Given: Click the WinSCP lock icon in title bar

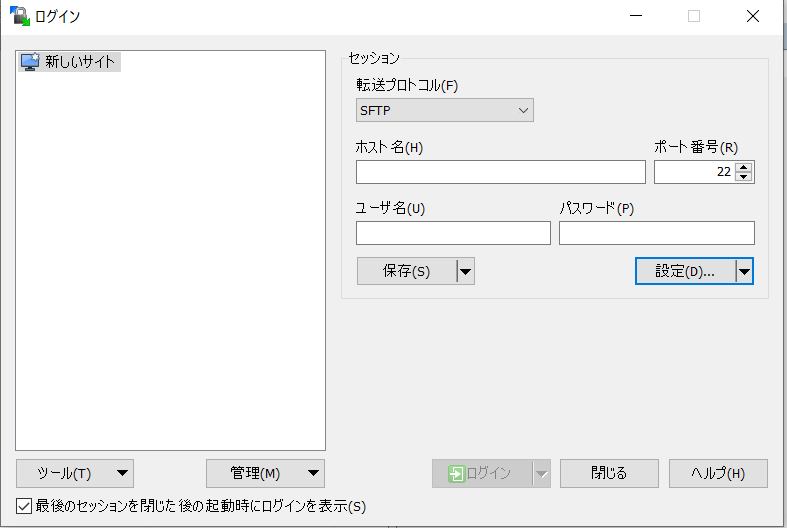Looking at the screenshot, I should coord(20,16).
